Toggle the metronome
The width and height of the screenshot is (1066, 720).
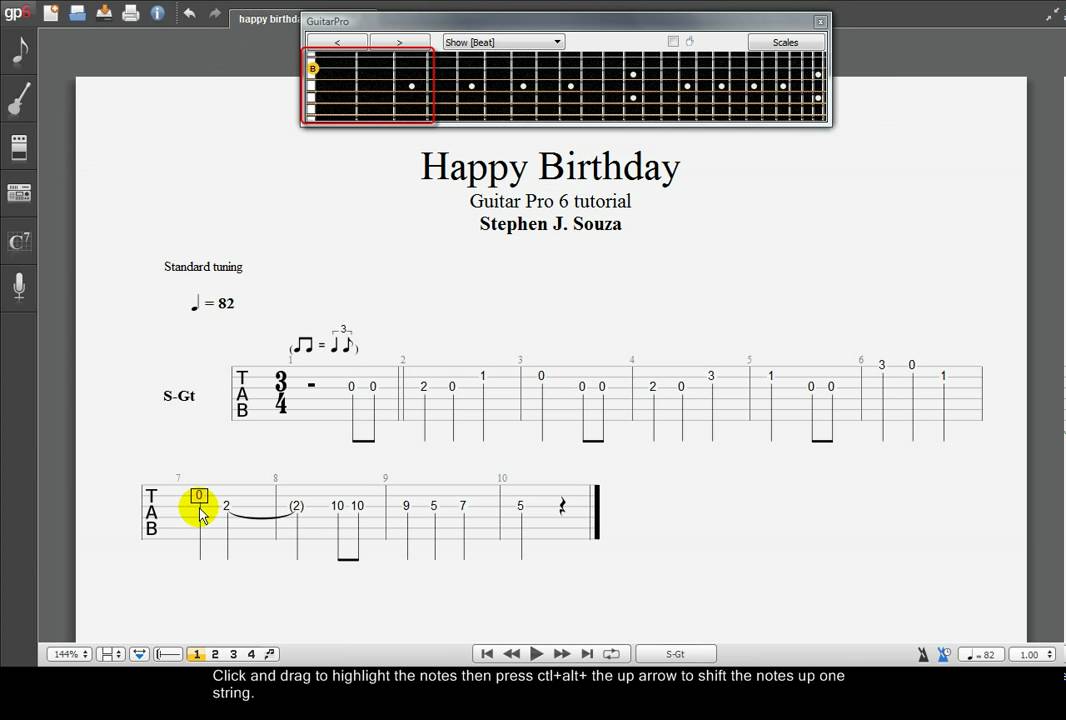point(923,654)
